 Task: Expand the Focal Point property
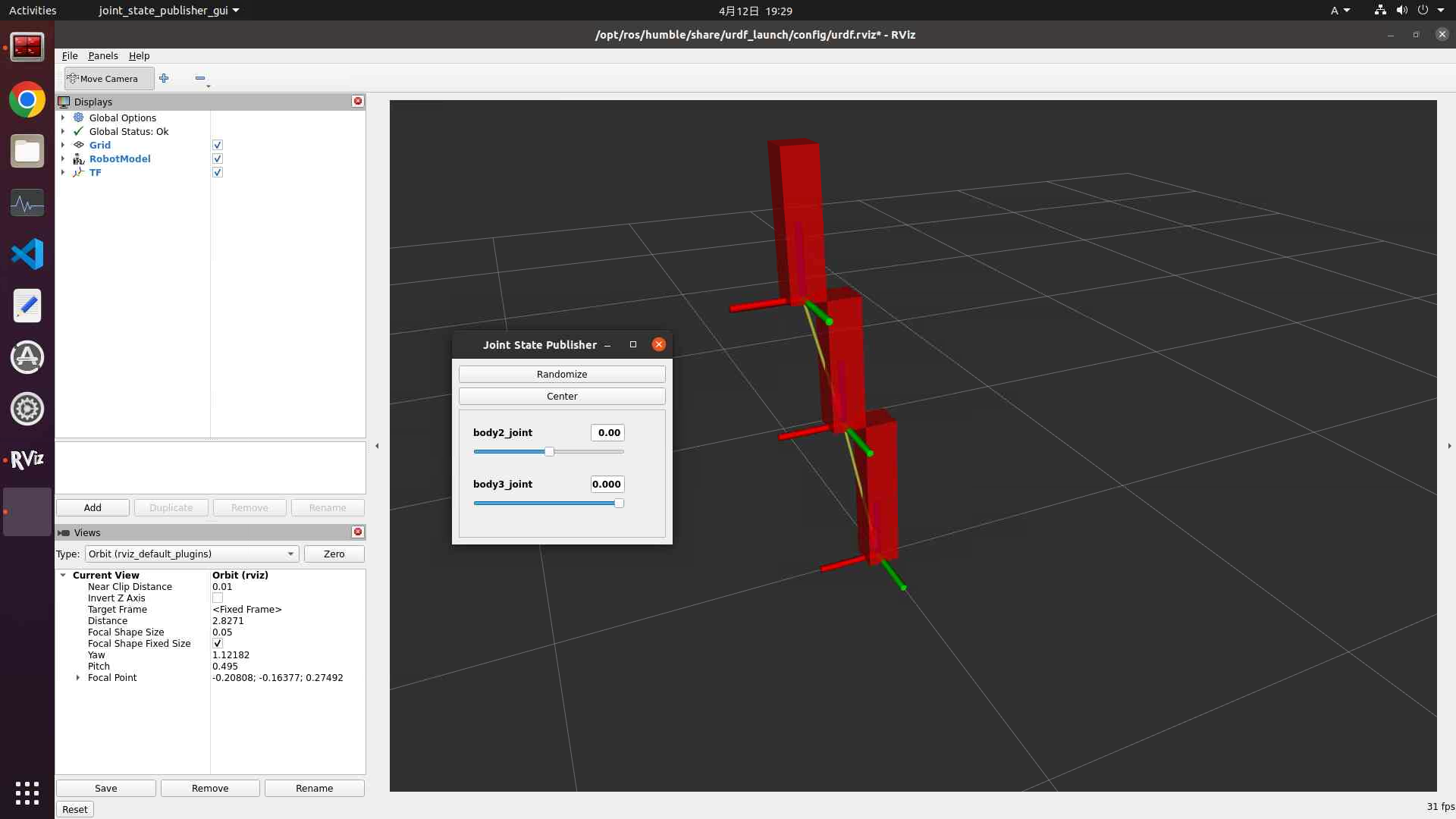(x=78, y=678)
